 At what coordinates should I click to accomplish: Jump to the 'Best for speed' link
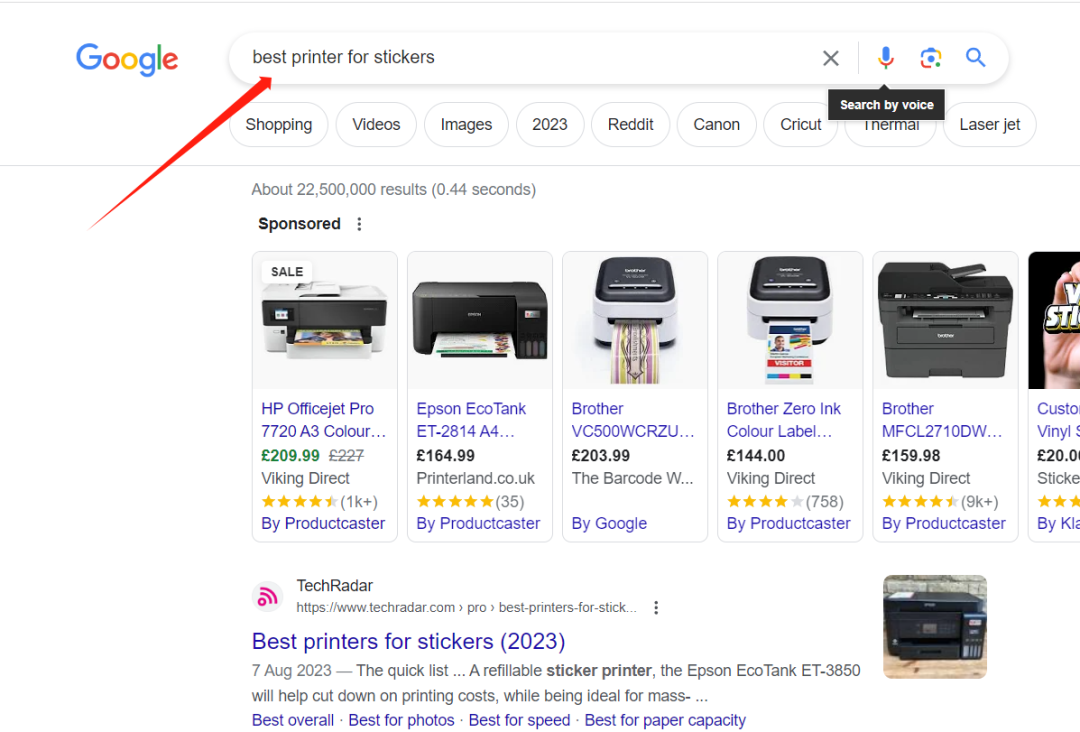[x=519, y=720]
